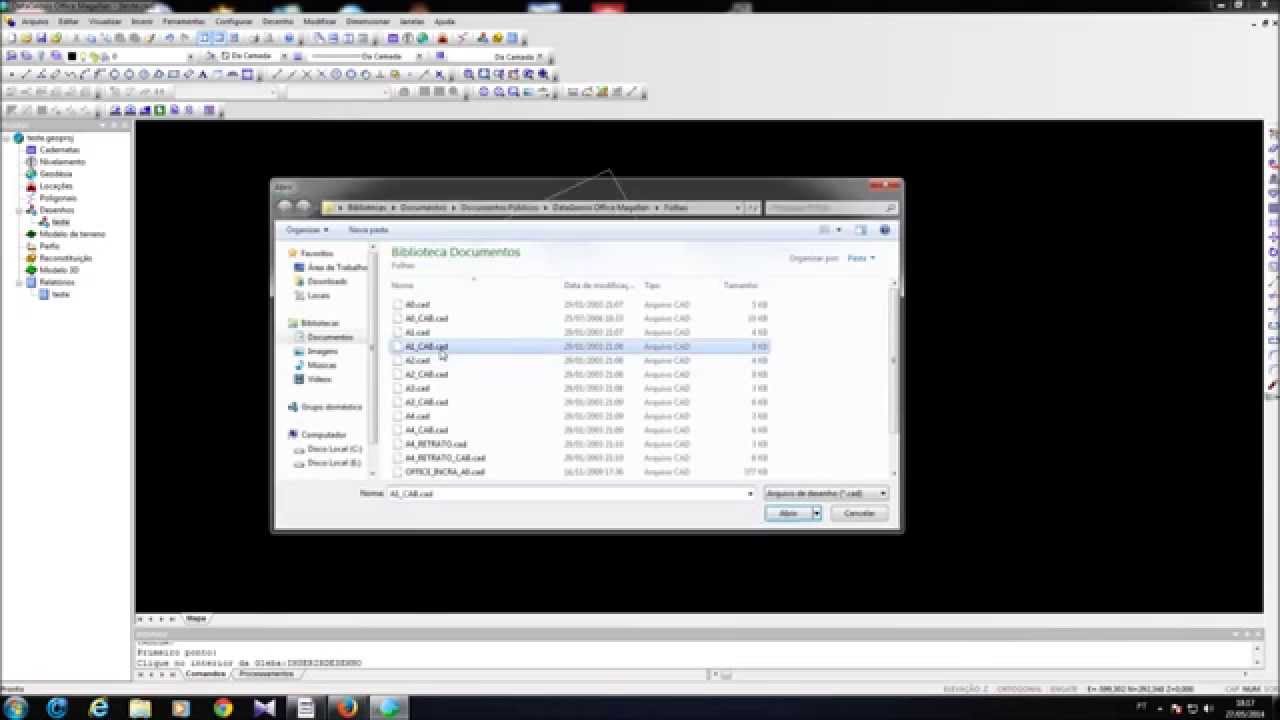The image size is (1280, 720).
Task: Click the Nivelamento icon in project tree
Action: [x=31, y=162]
